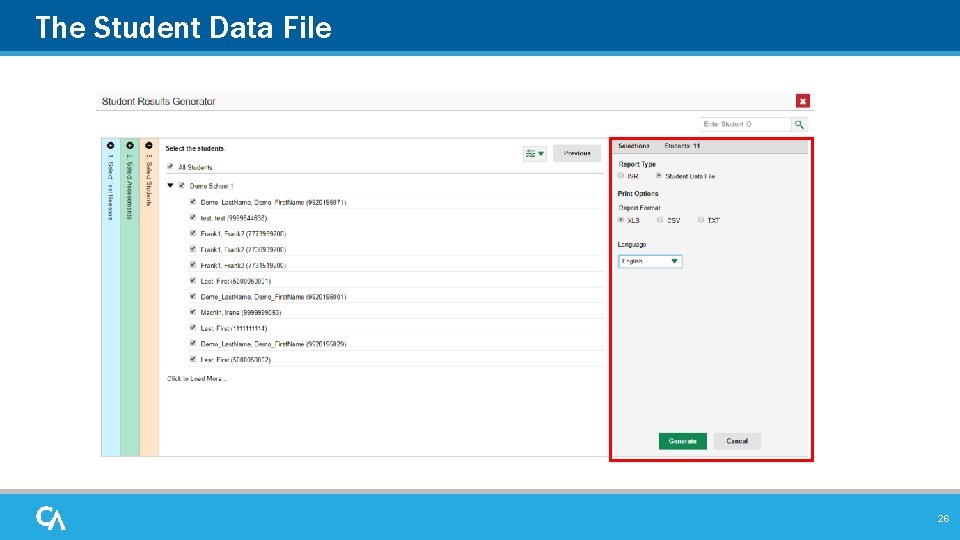This screenshot has width=960, height=540.
Task: Open the green filter options dropdown
Action: click(534, 154)
